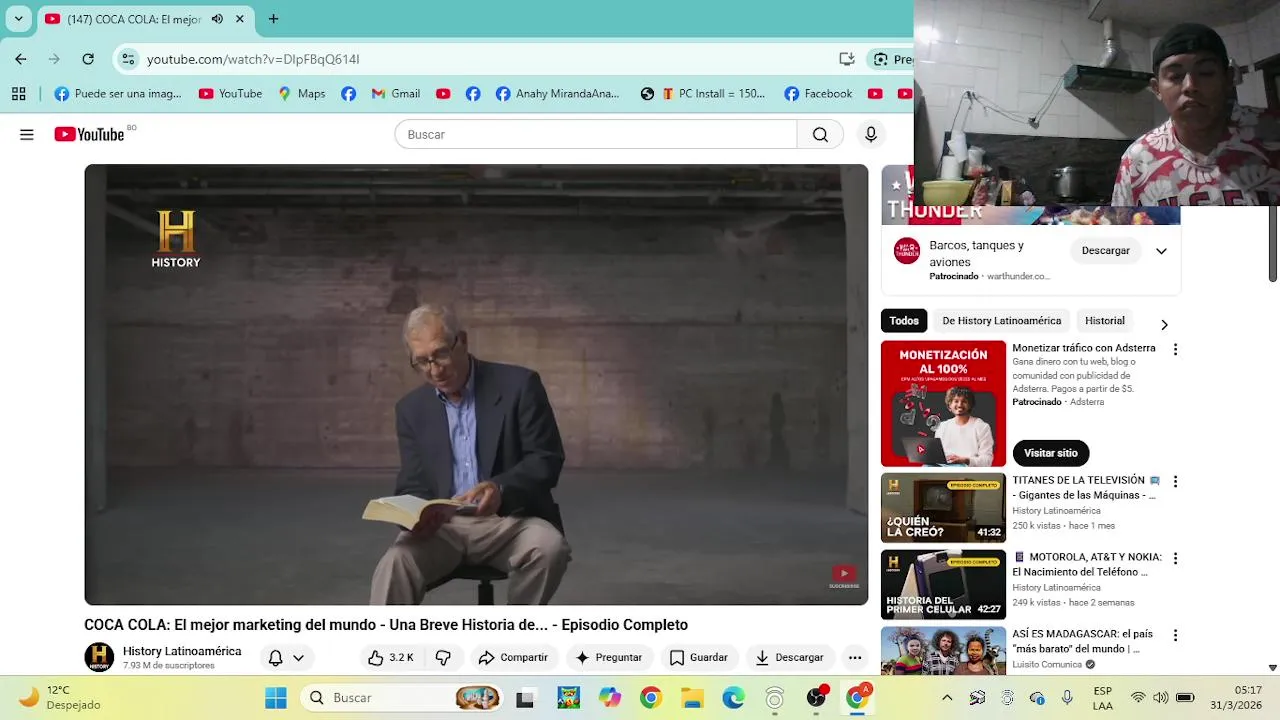Open options for the TITANES DE LA TELEVISIÓN video
Image resolution: width=1280 pixels, height=720 pixels.
(x=1175, y=481)
